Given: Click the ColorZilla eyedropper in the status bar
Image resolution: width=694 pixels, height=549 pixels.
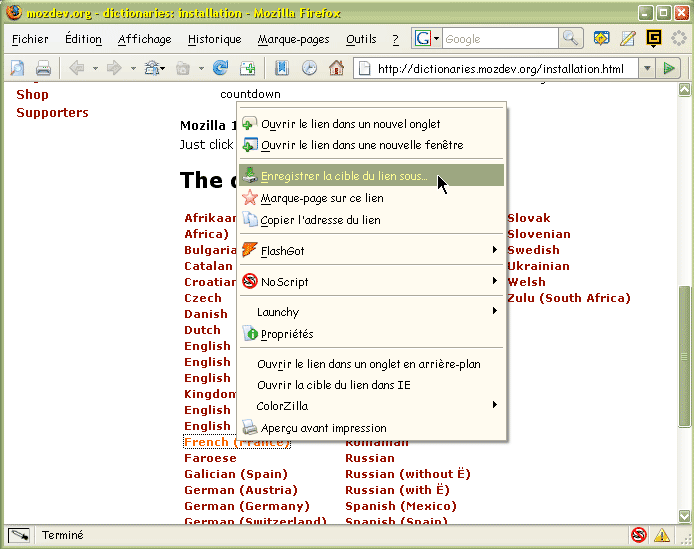Looking at the screenshot, I should point(19,535).
